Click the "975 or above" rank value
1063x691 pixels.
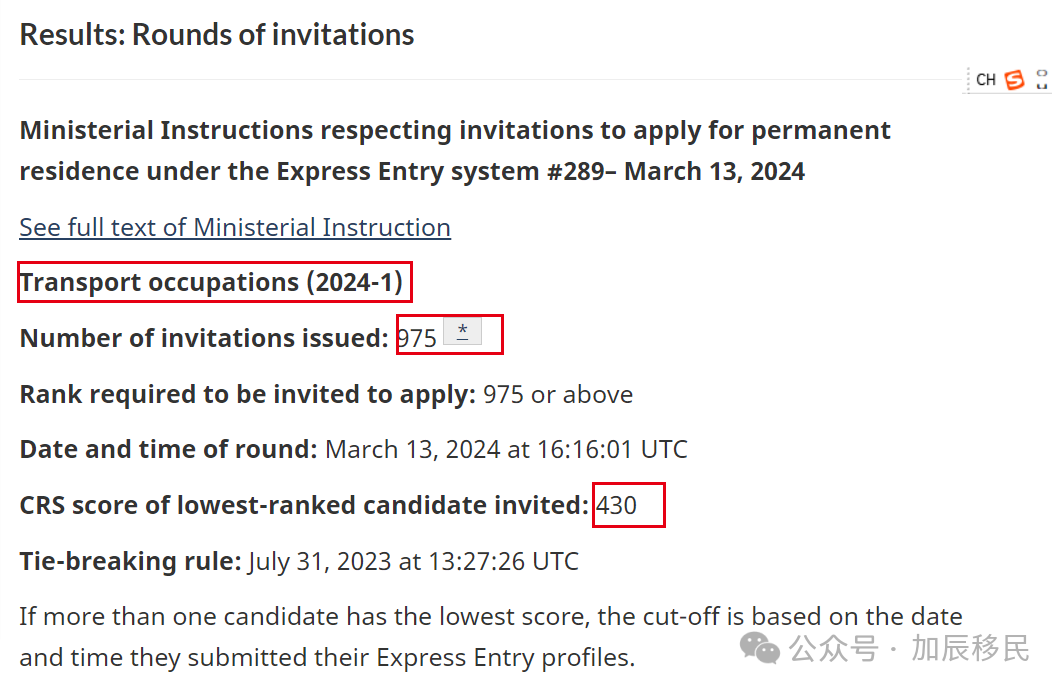tap(558, 394)
